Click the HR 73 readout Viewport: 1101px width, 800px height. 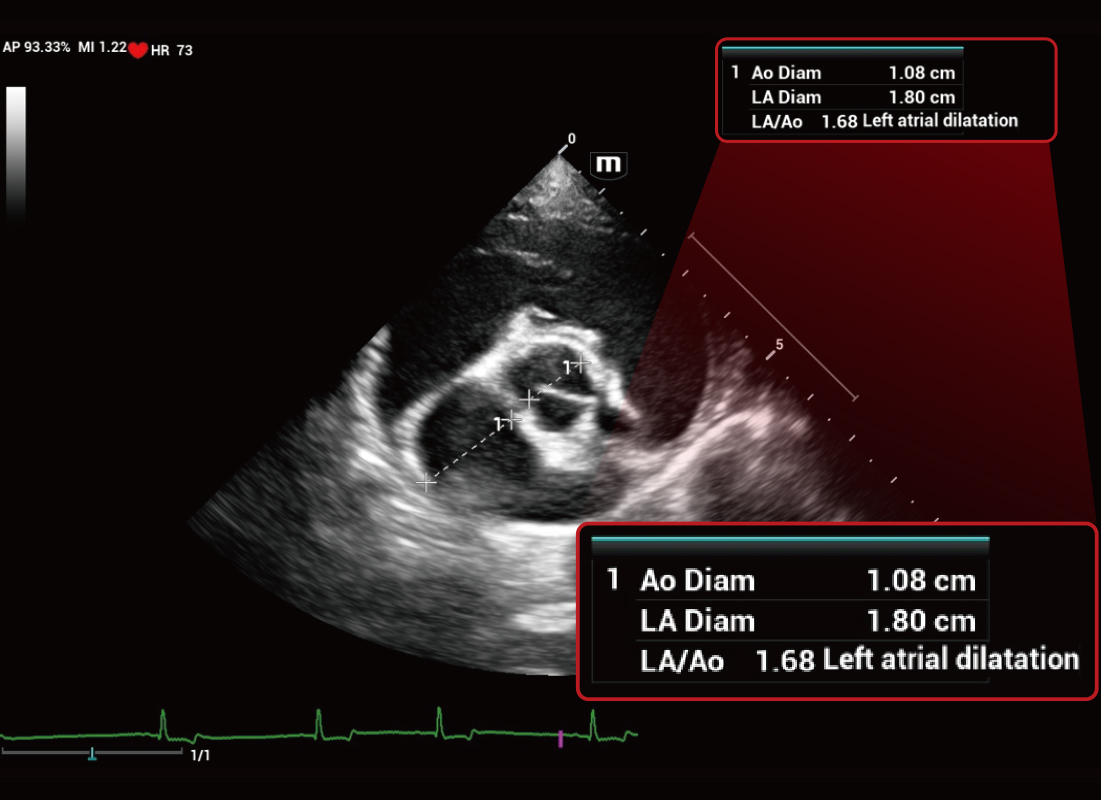171,50
